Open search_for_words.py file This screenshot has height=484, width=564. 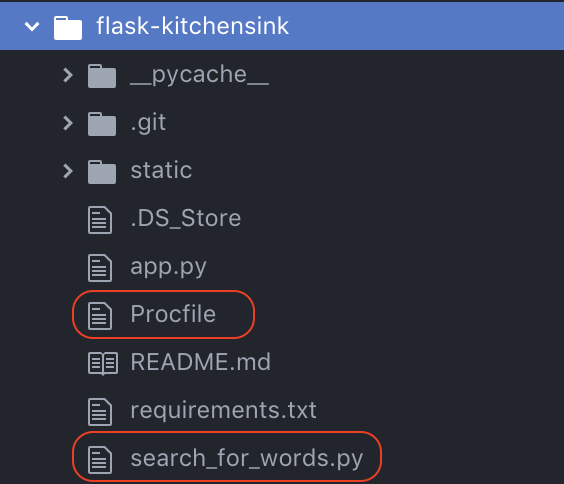[x=247, y=458]
